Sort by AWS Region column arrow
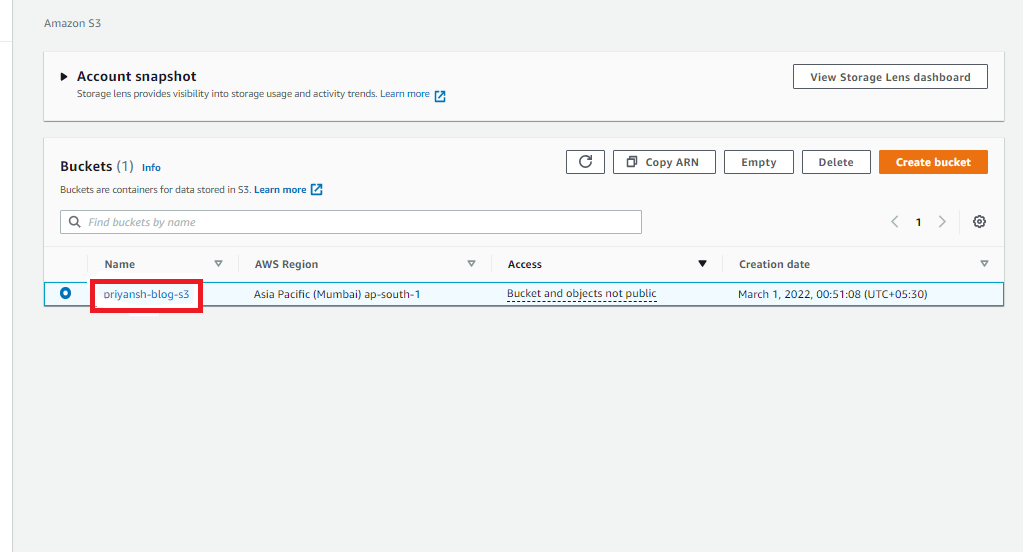This screenshot has height=552, width=1023. 471,264
